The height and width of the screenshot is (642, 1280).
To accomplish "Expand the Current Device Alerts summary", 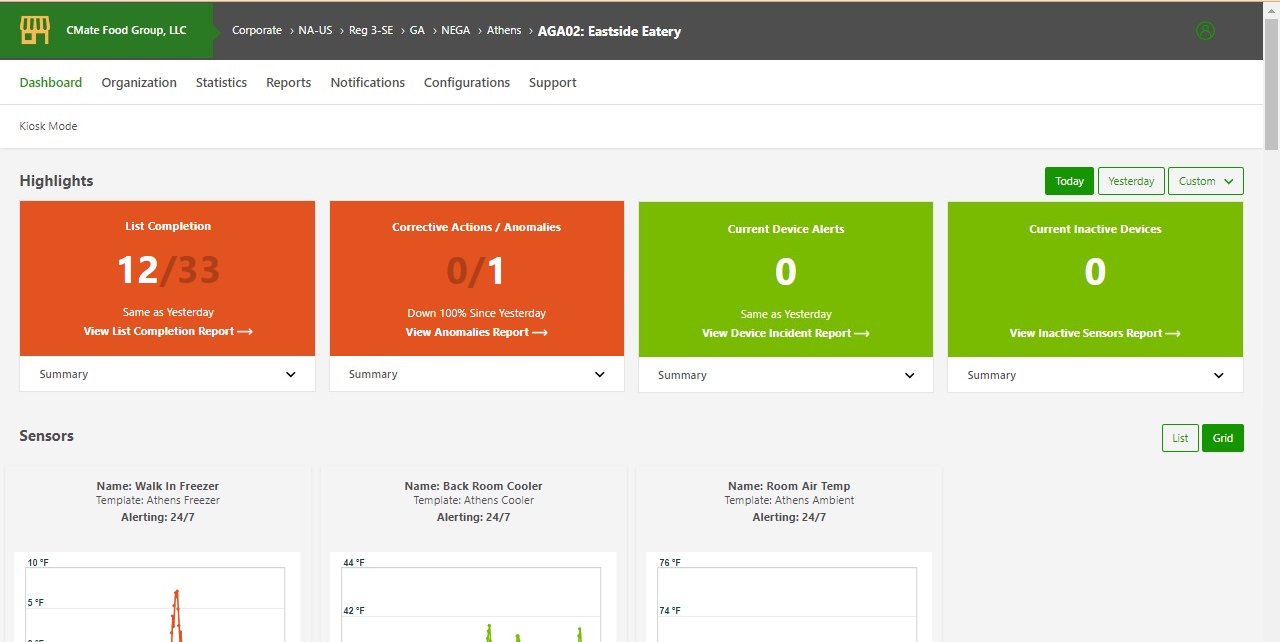I will [x=909, y=376].
